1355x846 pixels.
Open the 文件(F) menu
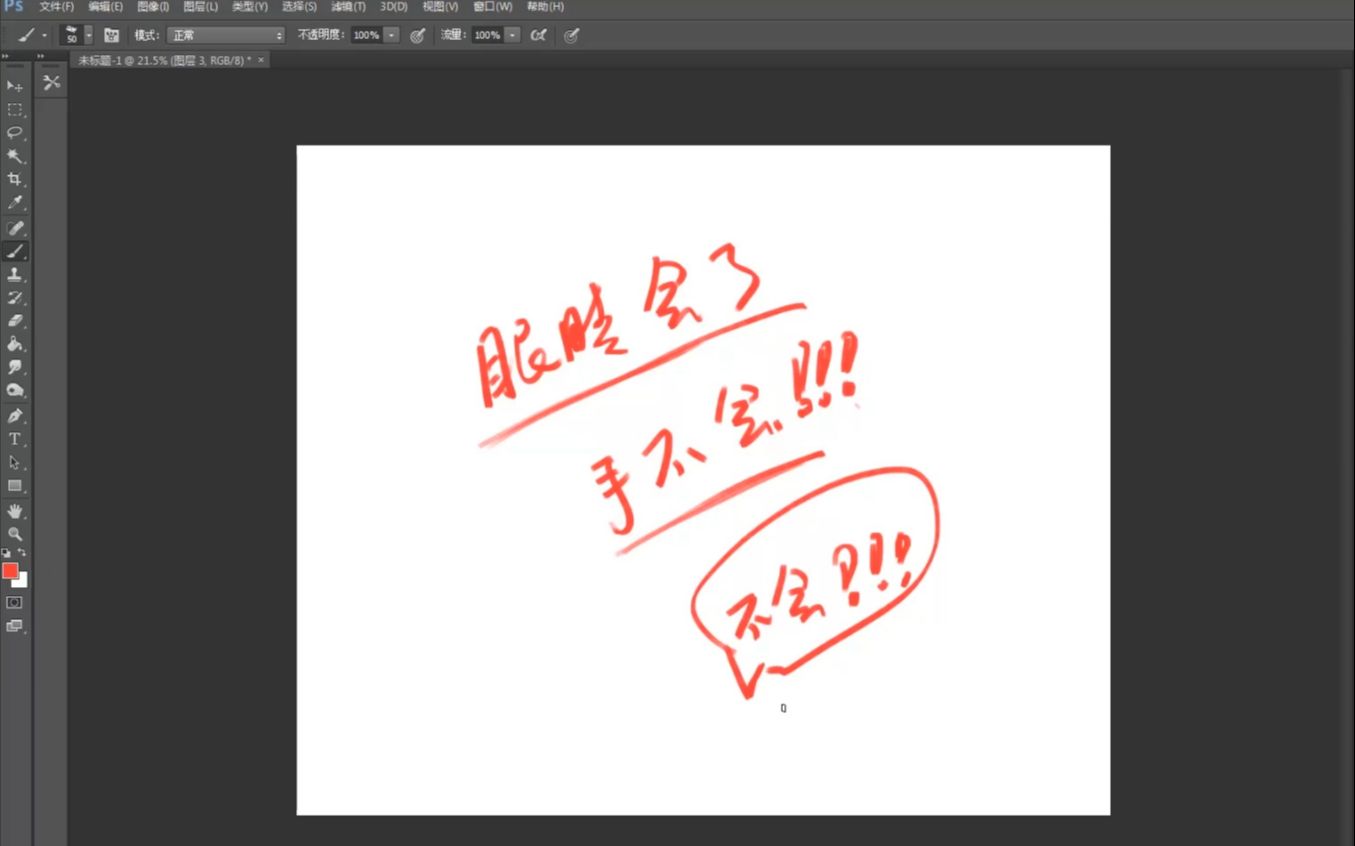tap(57, 7)
